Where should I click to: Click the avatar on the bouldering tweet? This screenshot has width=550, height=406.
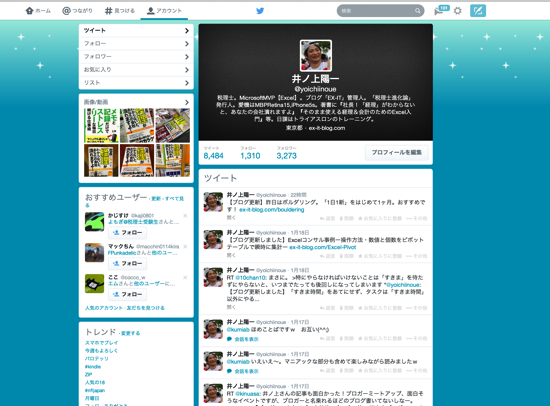click(x=213, y=202)
